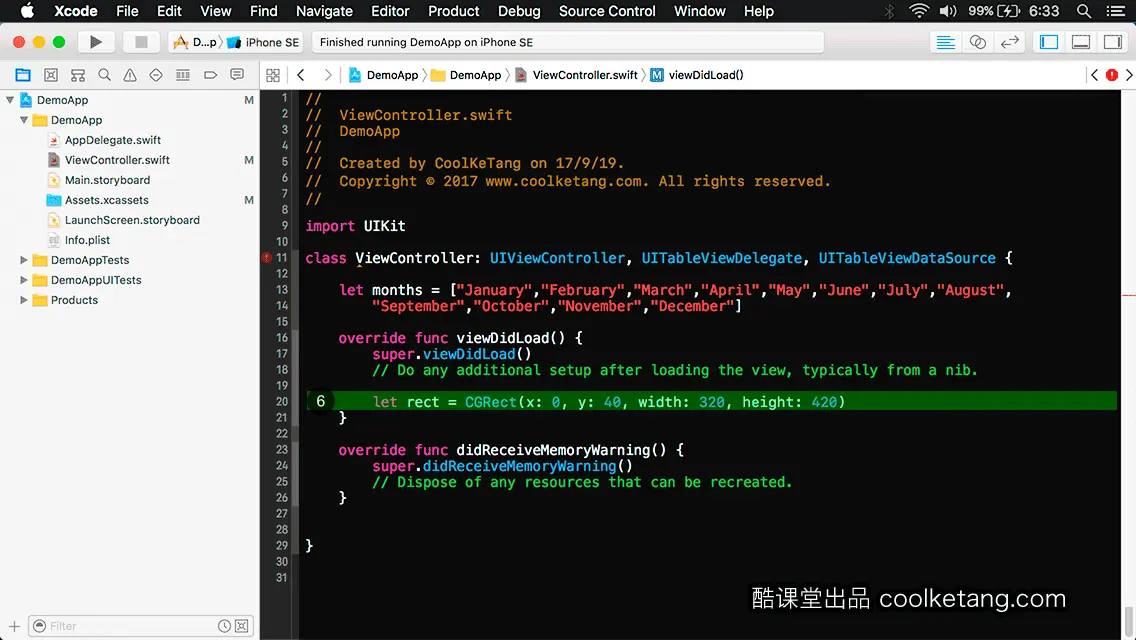Viewport: 1136px width, 640px height.
Task: Open Notification Center list icon
Action: [x=1116, y=11]
